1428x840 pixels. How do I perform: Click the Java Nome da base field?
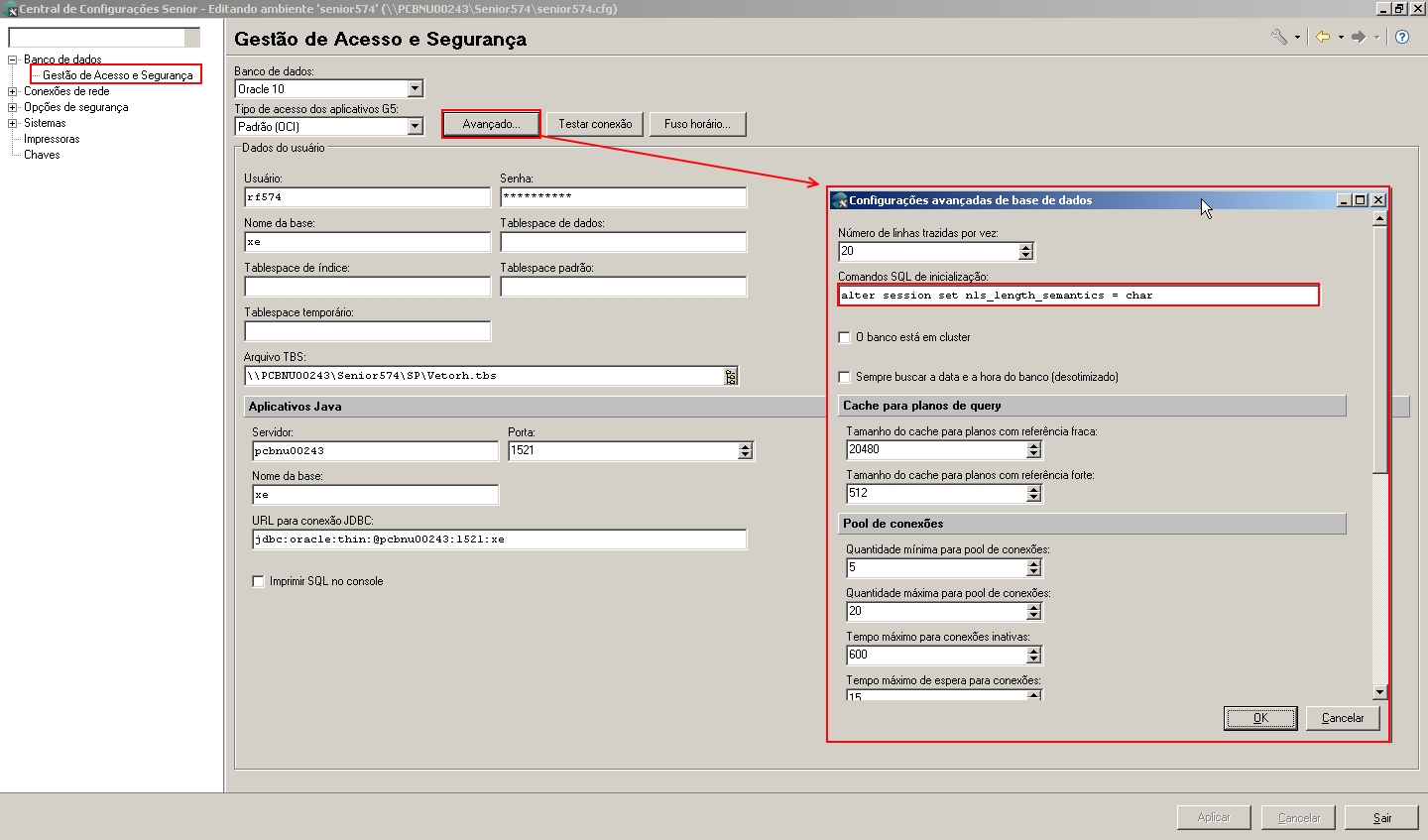(375, 495)
